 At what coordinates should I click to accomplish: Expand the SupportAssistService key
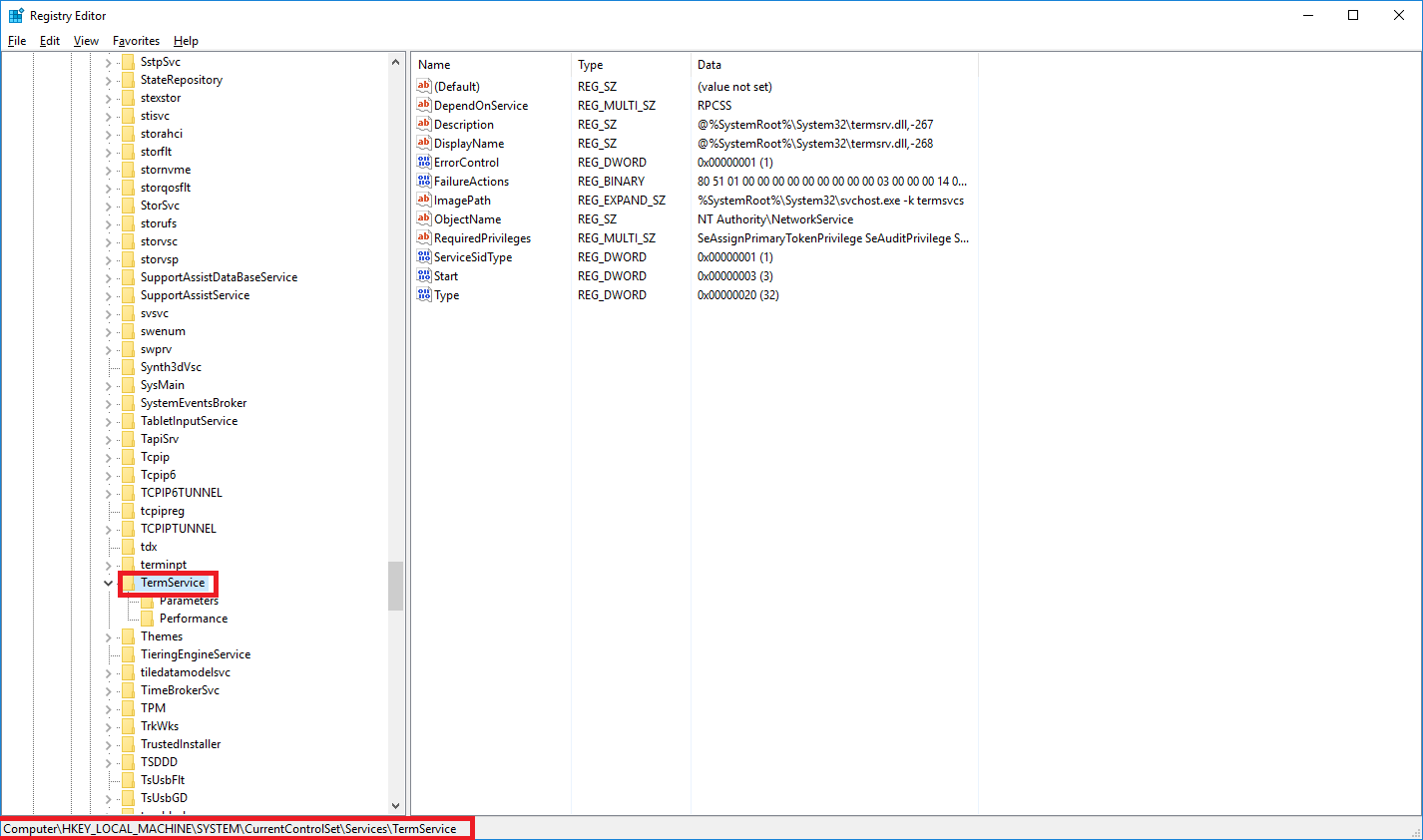(108, 295)
